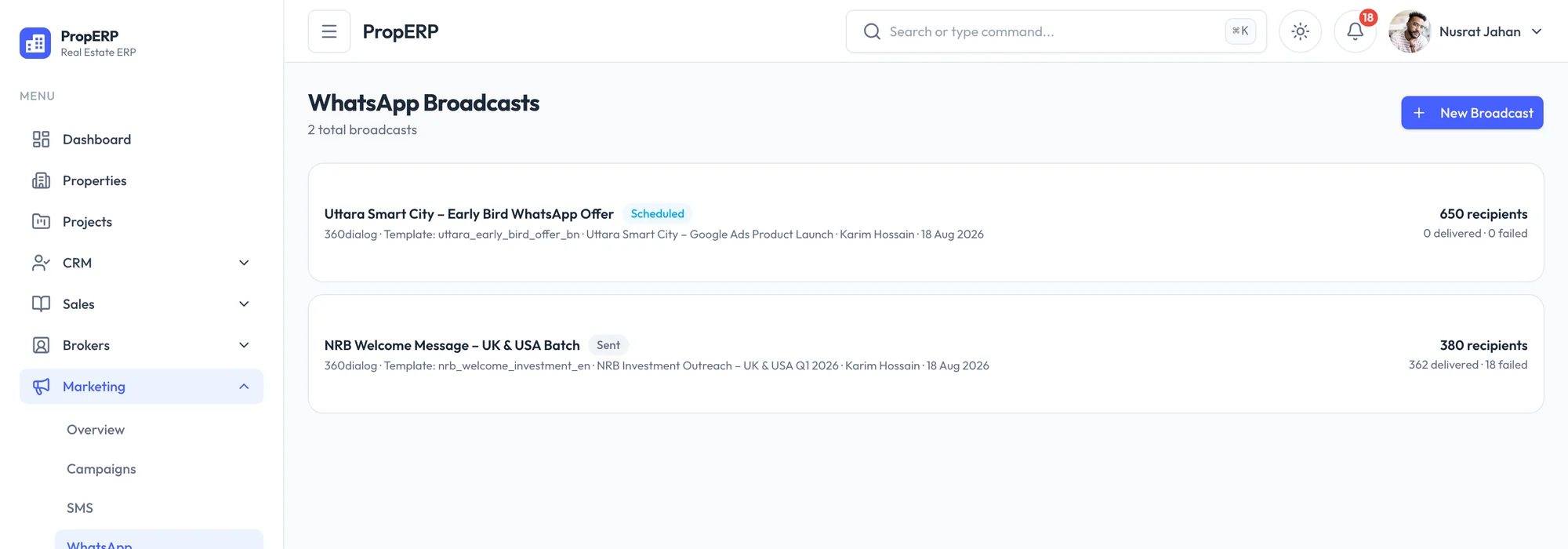The width and height of the screenshot is (1568, 549).
Task: Click the plus icon on New Broadcast
Action: [1419, 113]
